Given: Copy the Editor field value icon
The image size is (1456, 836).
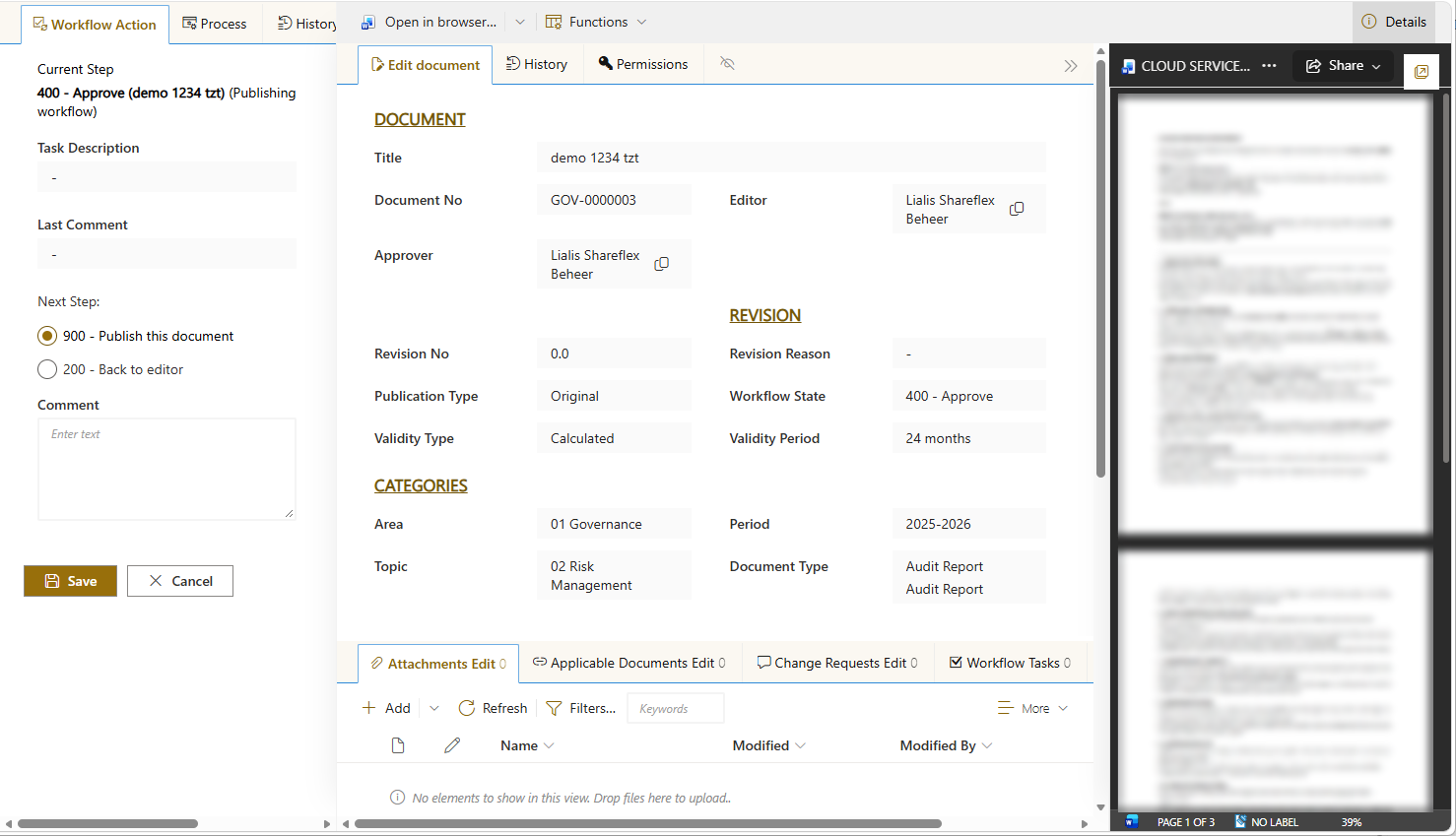Looking at the screenshot, I should [x=1017, y=209].
